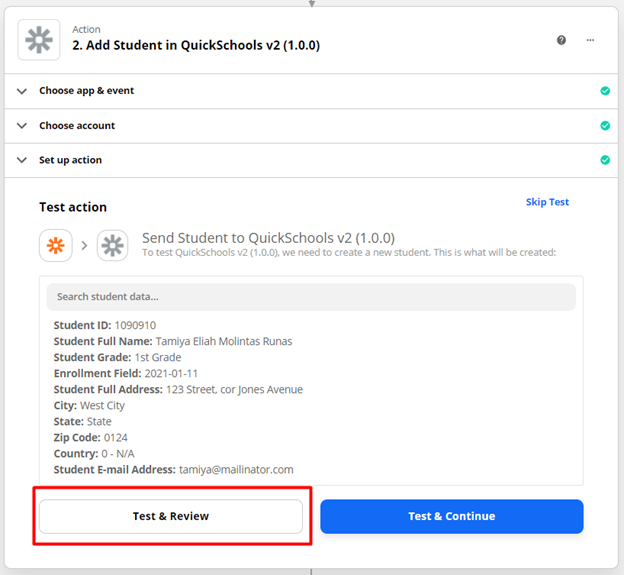The width and height of the screenshot is (624, 575).
Task: Click the Test & Review button
Action: tap(171, 516)
